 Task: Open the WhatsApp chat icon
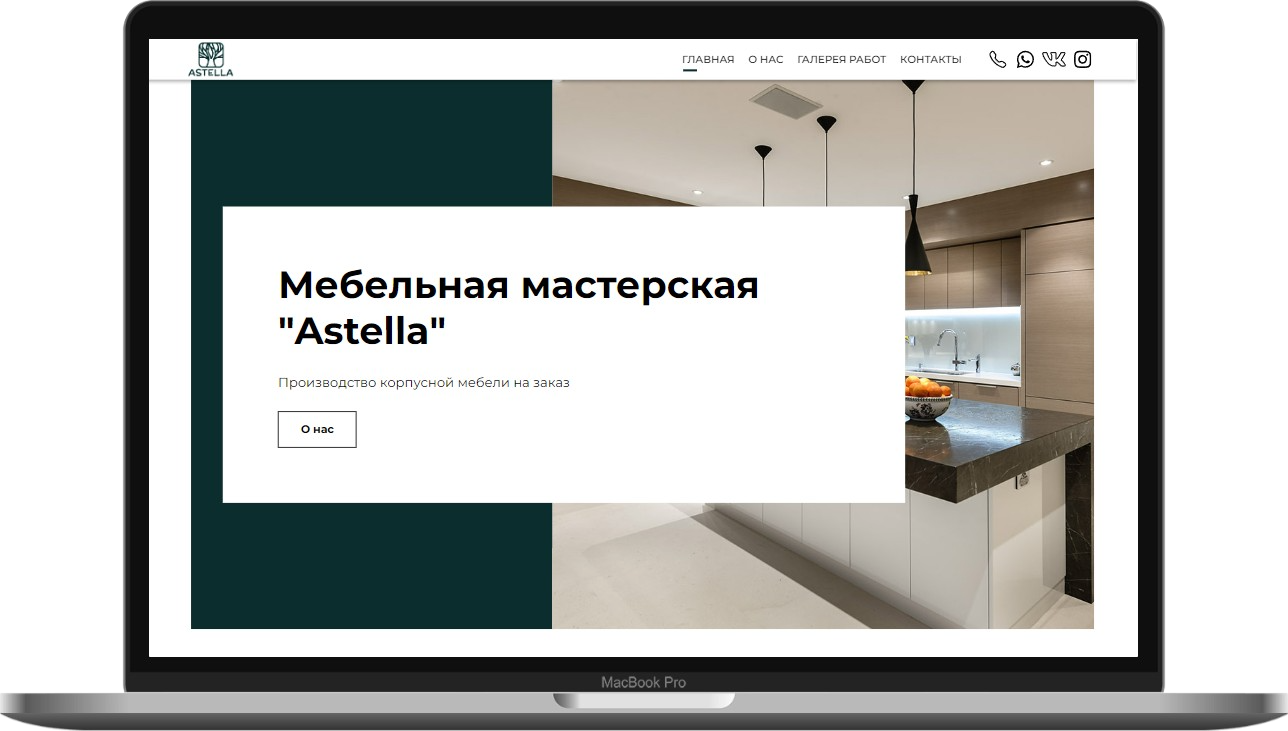[1025, 59]
